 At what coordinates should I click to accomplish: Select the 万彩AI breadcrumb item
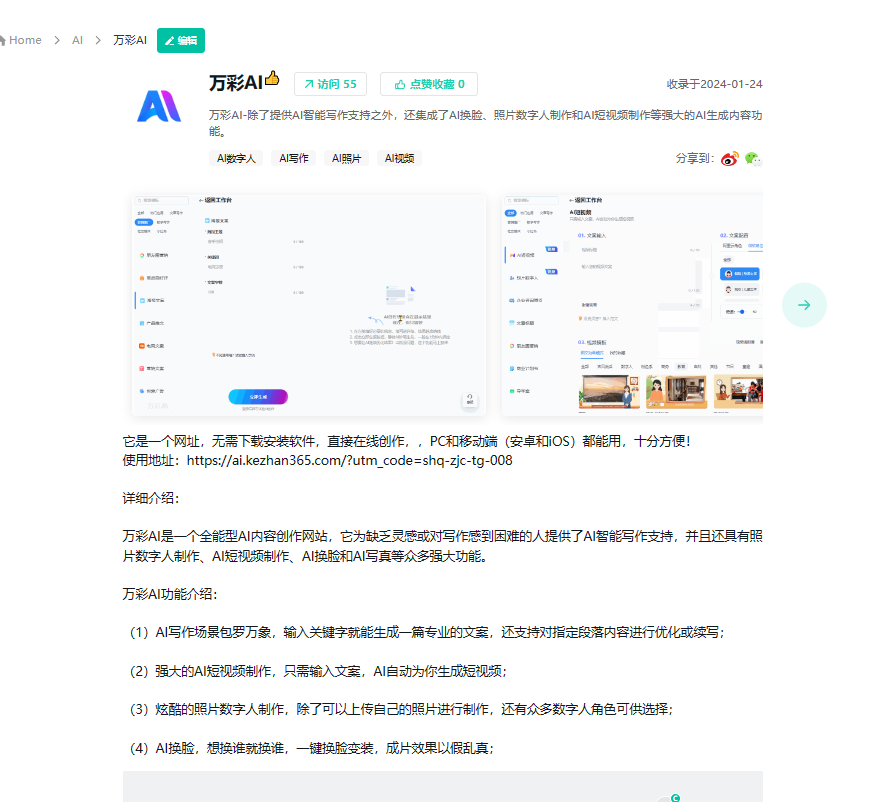(130, 40)
